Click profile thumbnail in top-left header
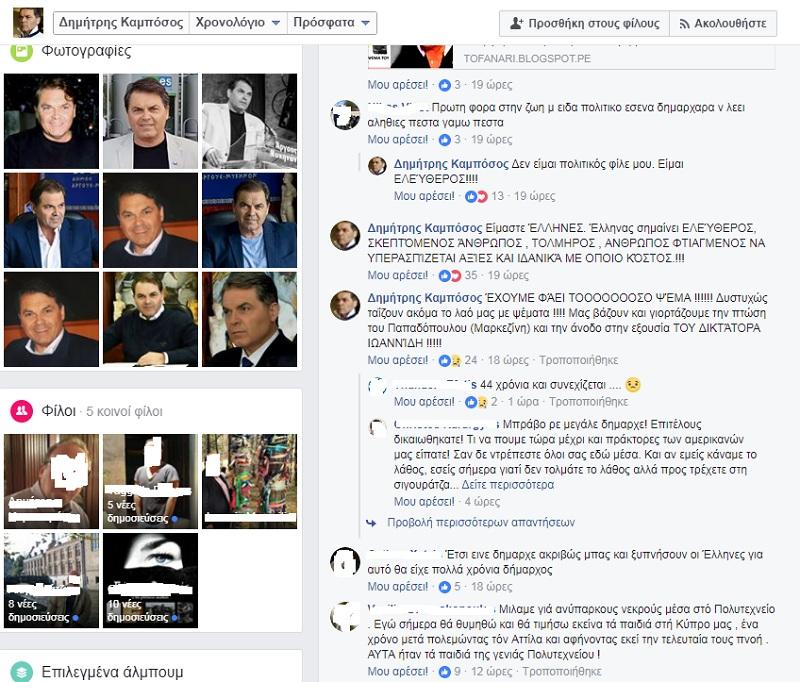The width and height of the screenshot is (800, 682). click(x=28, y=22)
